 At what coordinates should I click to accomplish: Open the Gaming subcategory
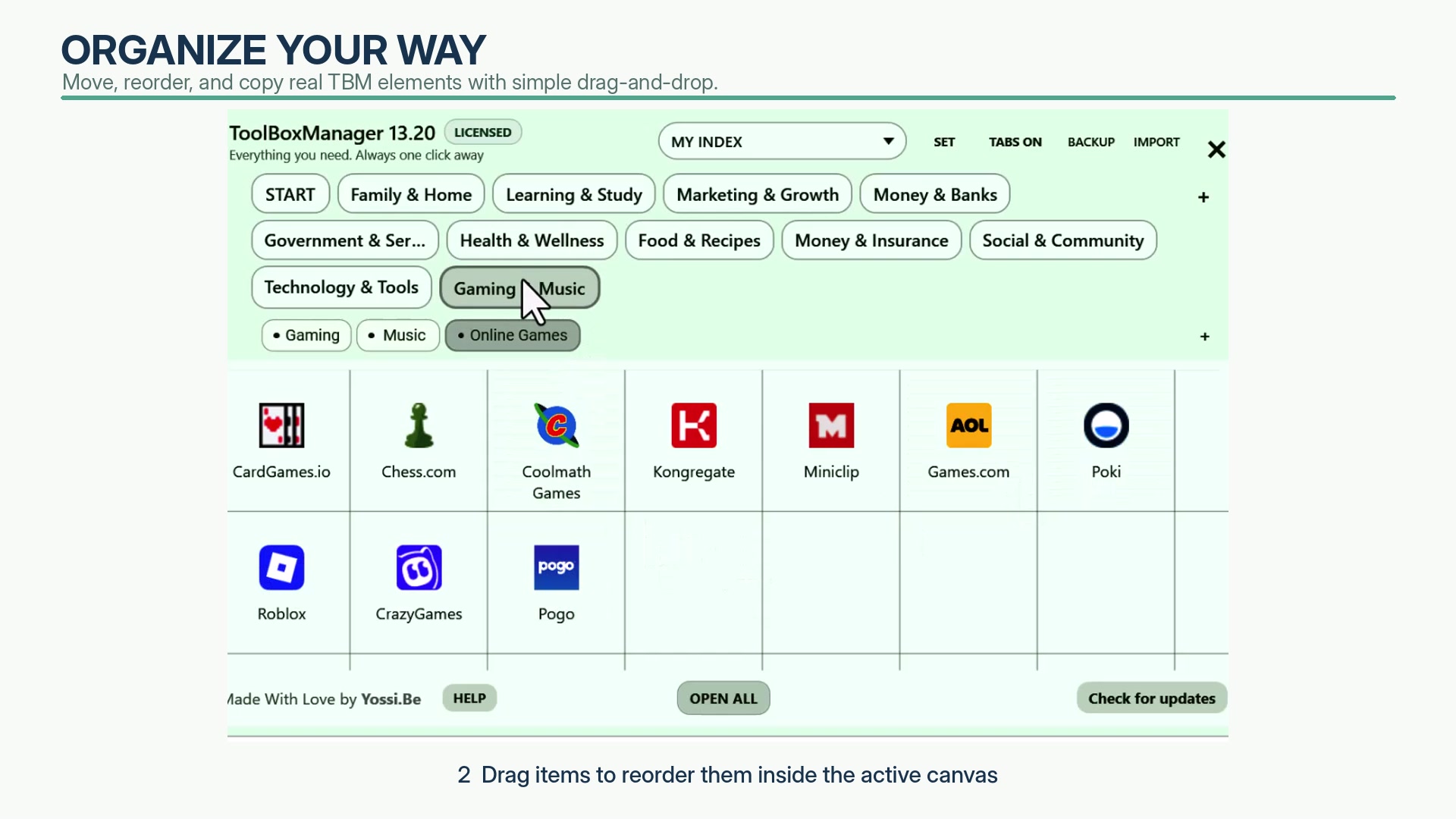306,335
